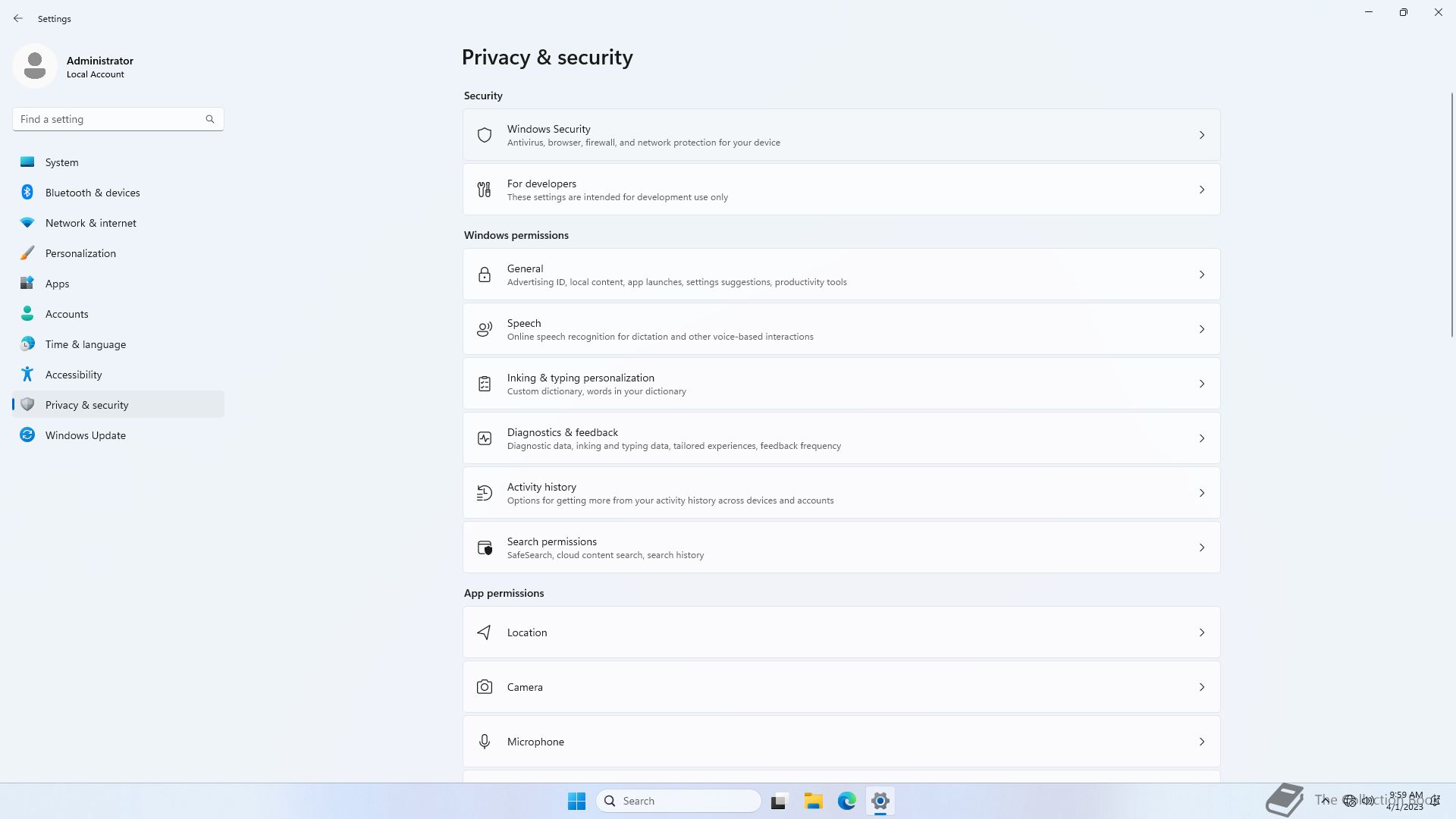The width and height of the screenshot is (1456, 819).
Task: Expand Windows Security via its chevron
Action: coord(1202,135)
